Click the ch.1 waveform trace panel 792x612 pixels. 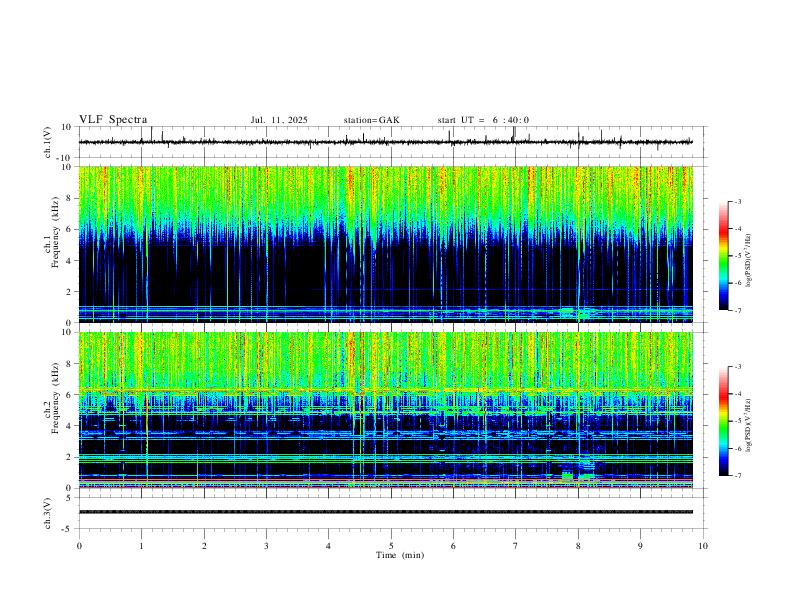coord(391,142)
